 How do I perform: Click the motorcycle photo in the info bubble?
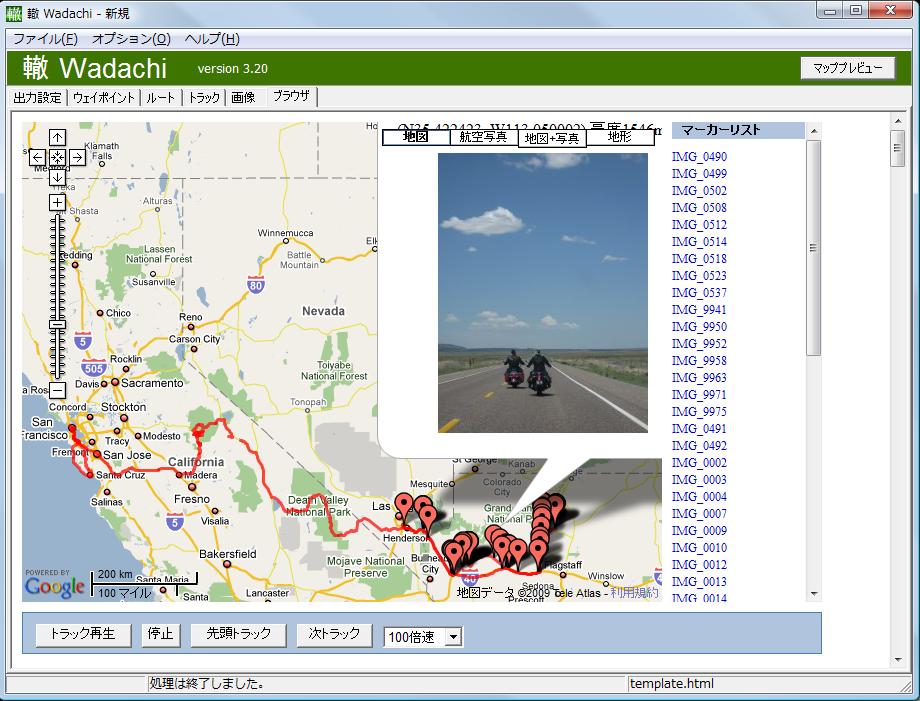click(542, 292)
